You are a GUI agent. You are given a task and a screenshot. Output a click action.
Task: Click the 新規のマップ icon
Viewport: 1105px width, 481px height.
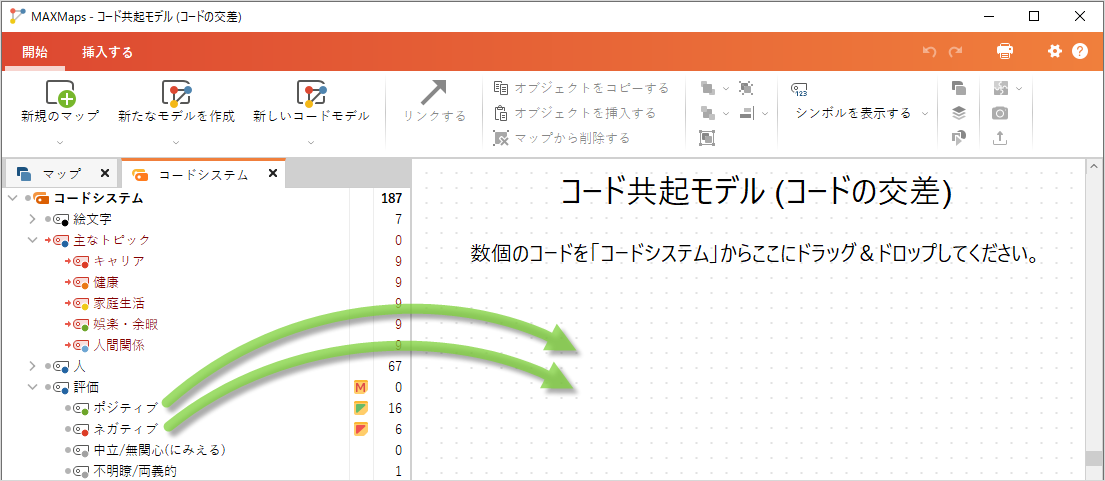coord(60,92)
